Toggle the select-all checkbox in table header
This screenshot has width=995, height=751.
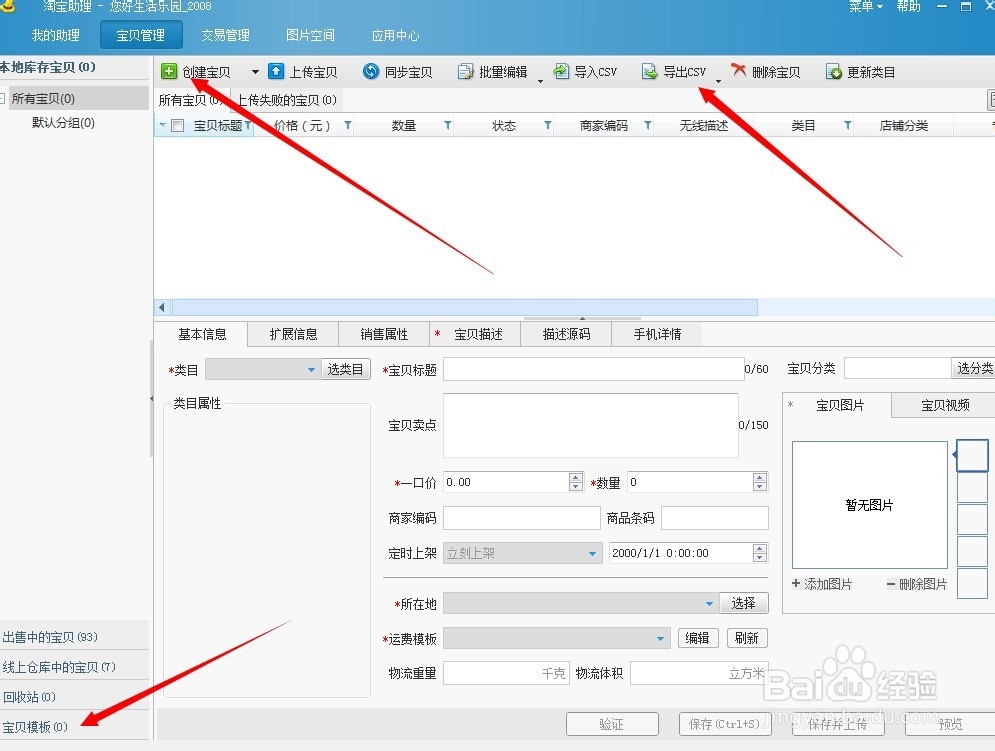pos(178,126)
